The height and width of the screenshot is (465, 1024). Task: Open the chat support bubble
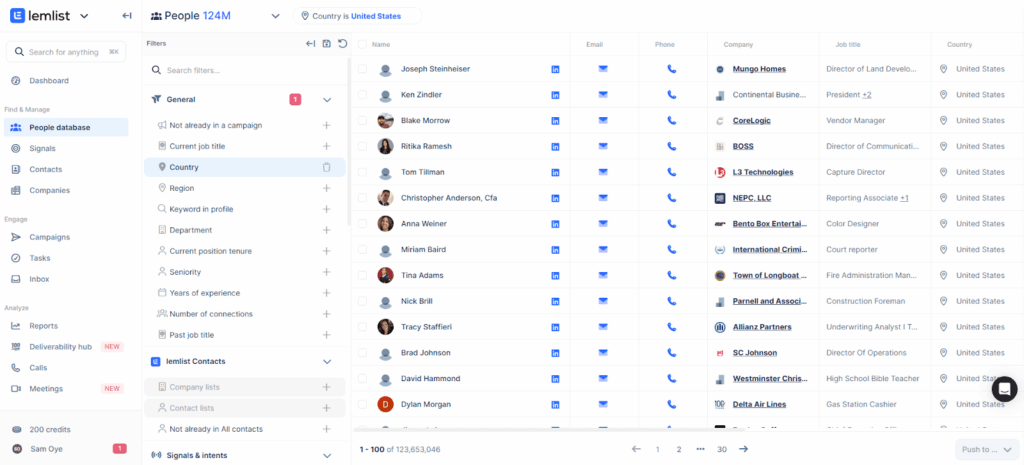coord(1004,389)
